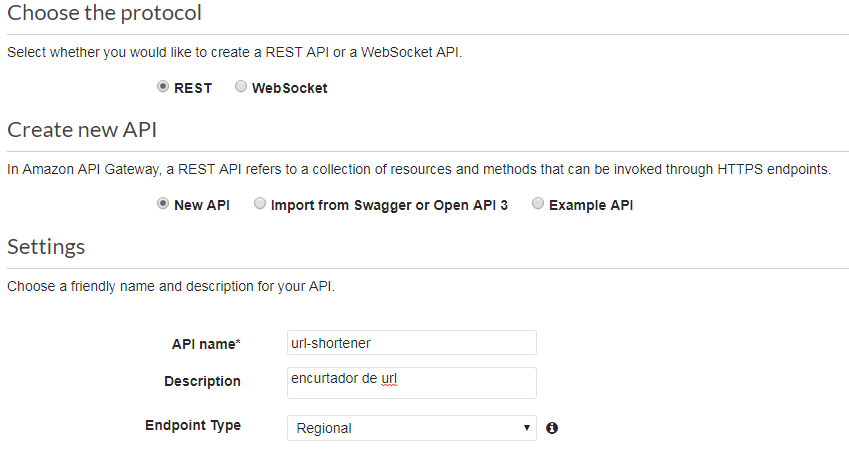The image size is (849, 466).
Task: Choose the WebSocket radio button
Action: click(241, 87)
